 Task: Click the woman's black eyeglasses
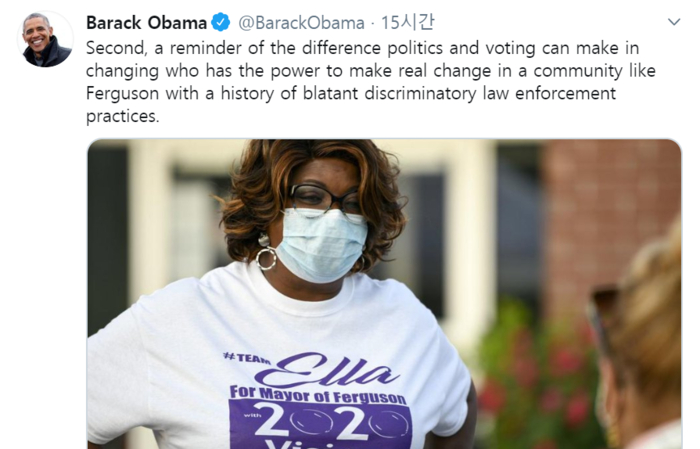click(x=326, y=198)
